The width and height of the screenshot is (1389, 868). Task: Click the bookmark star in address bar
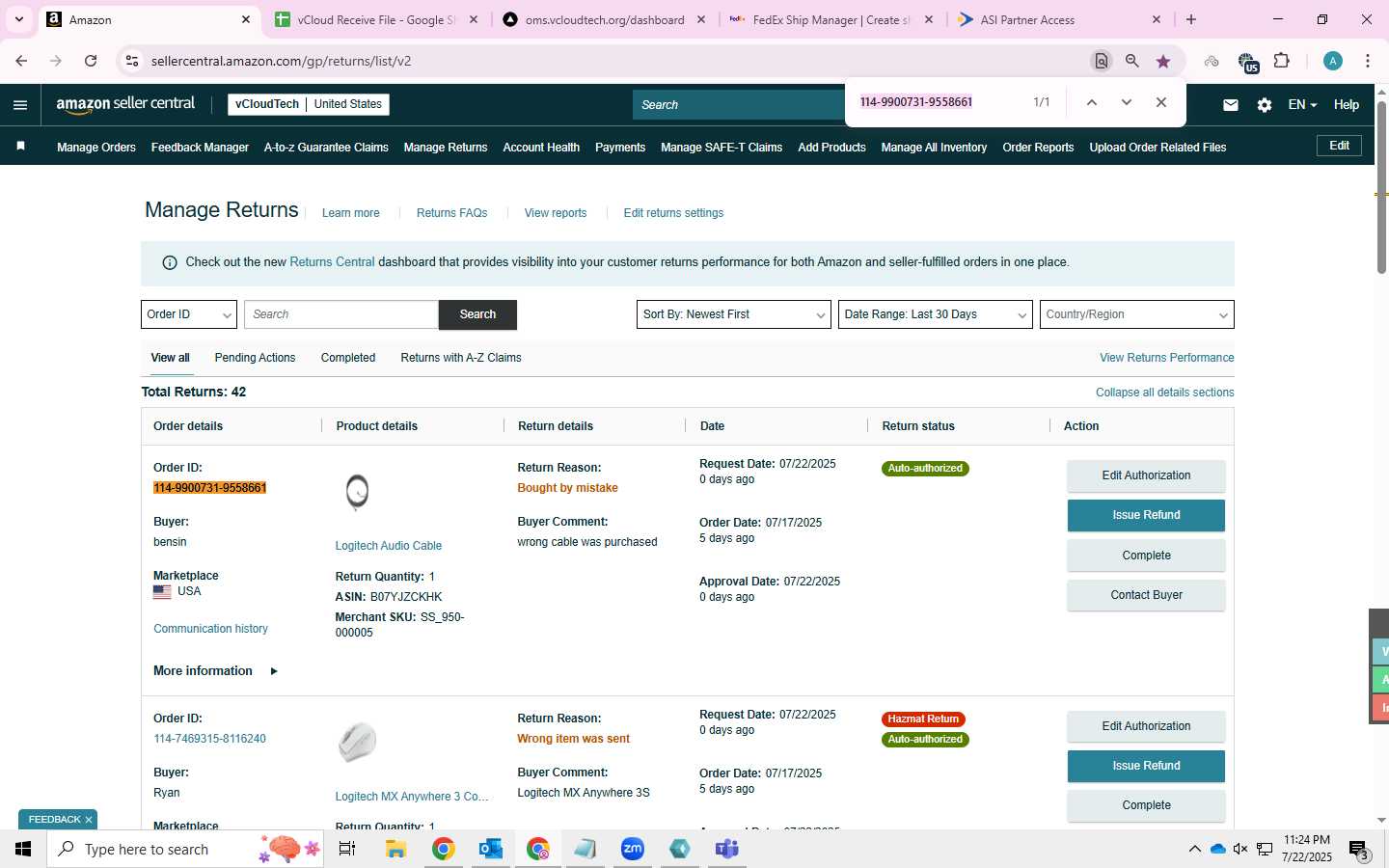coord(1163,61)
